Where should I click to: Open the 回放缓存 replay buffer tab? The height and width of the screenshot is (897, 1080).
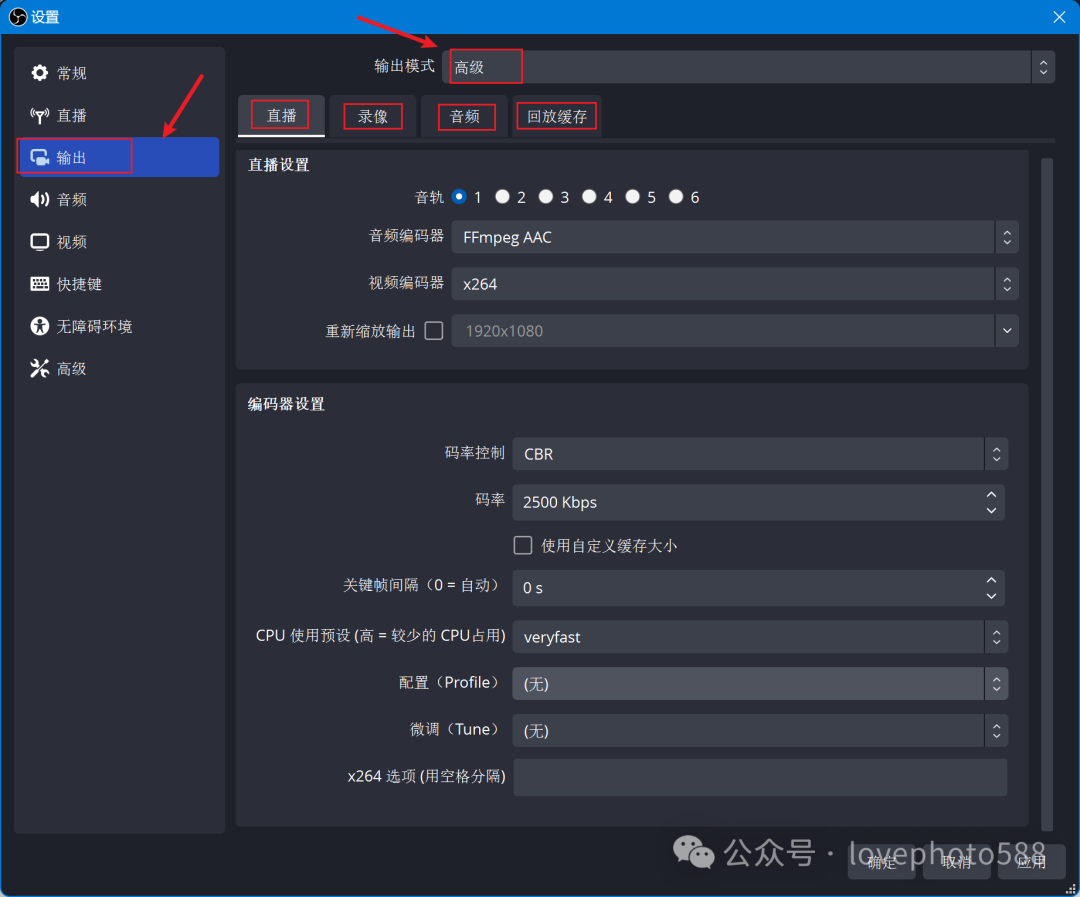tap(556, 116)
